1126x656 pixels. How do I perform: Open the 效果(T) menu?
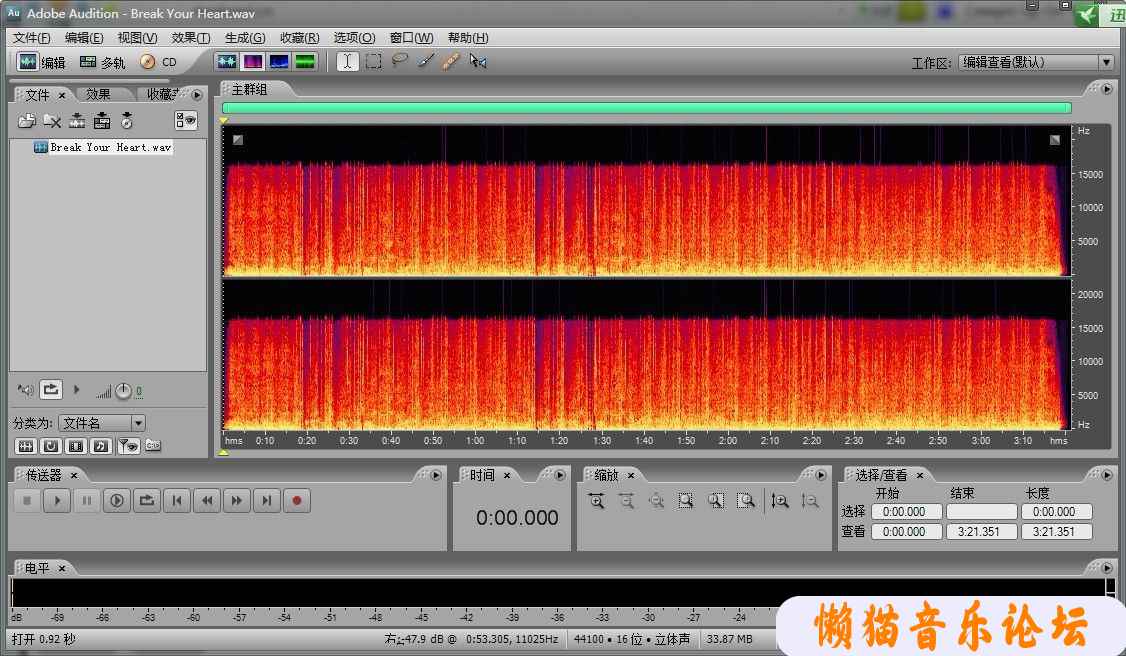pyautogui.click(x=190, y=38)
